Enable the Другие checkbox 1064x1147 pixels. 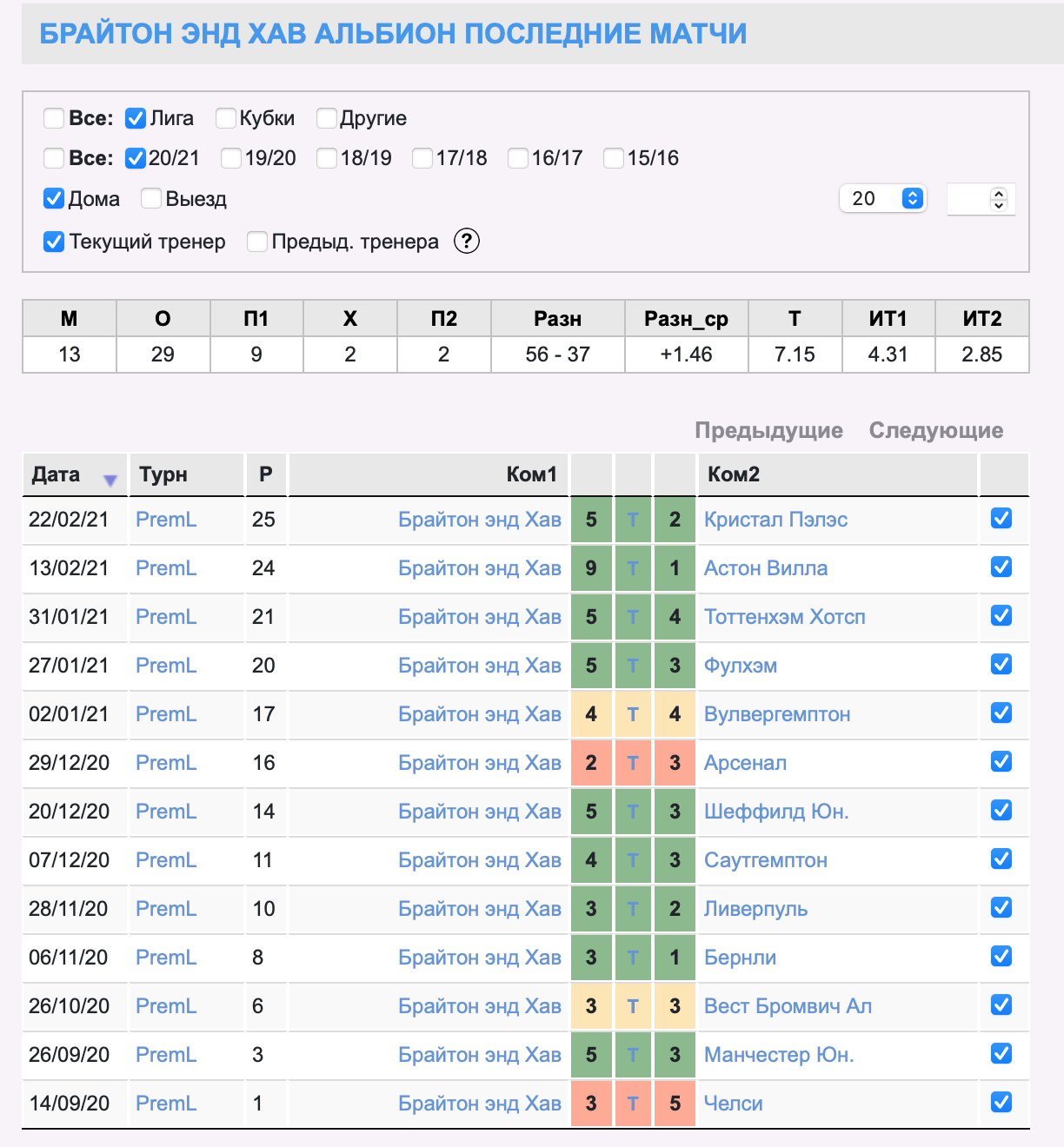coord(327,118)
